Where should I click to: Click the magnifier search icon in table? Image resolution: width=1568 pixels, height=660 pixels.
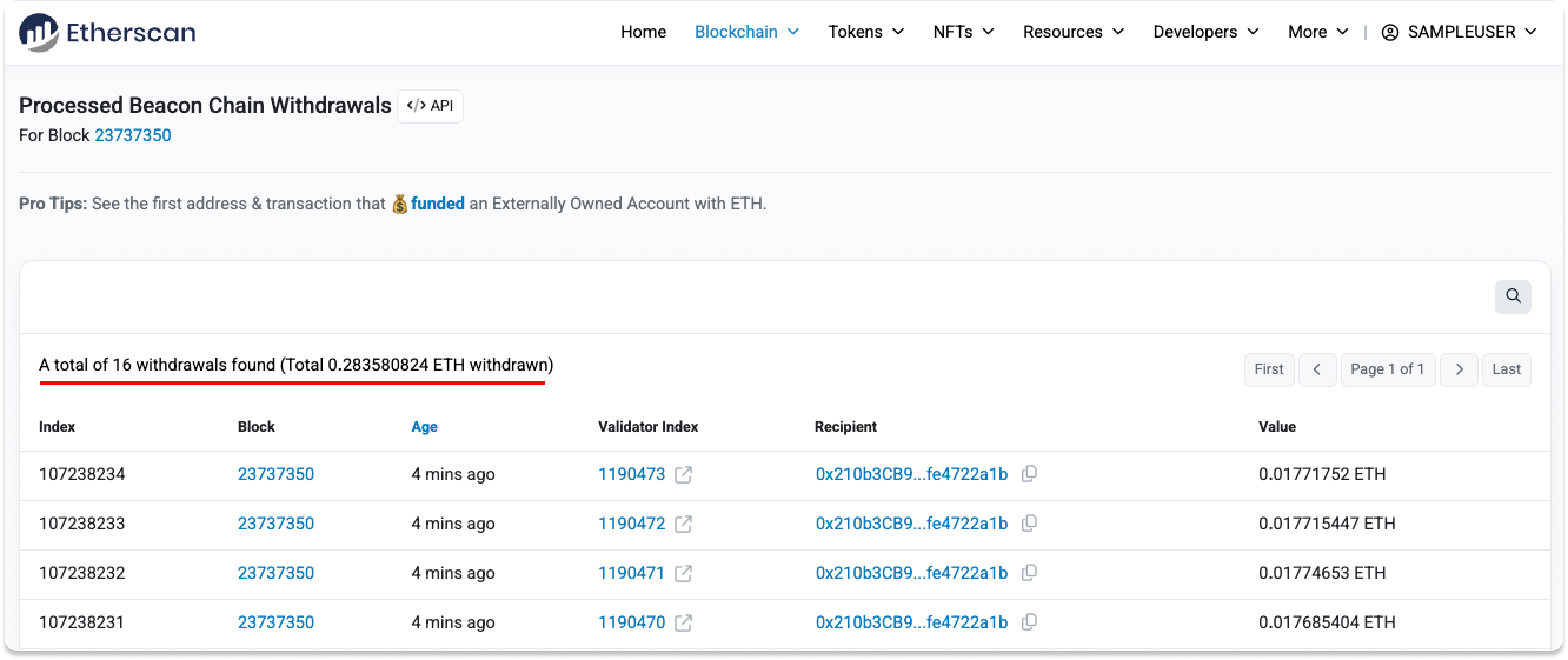[x=1513, y=296]
